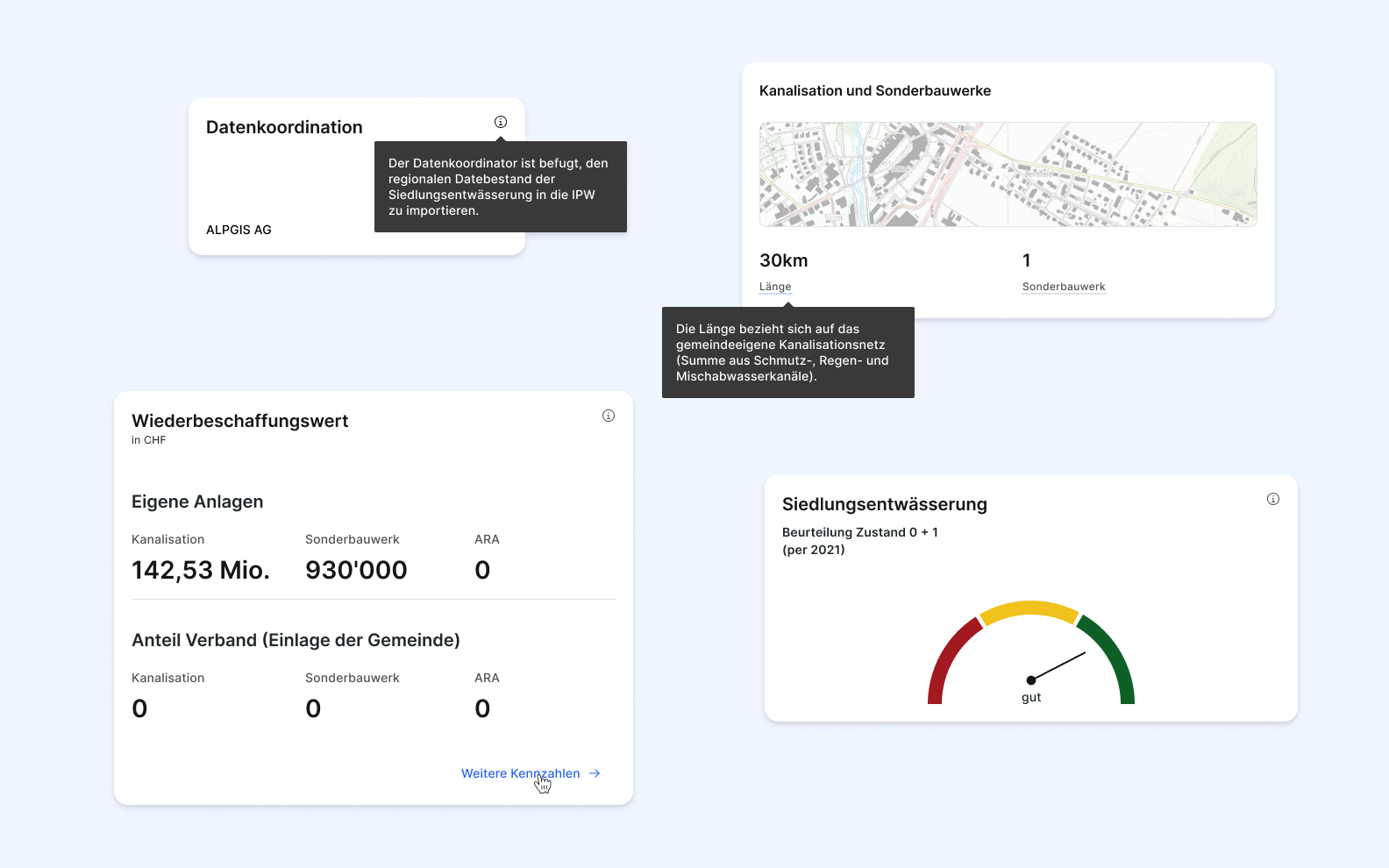This screenshot has height=868, width=1389.
Task: Click the gauge needle pivot dot
Action: (1031, 680)
